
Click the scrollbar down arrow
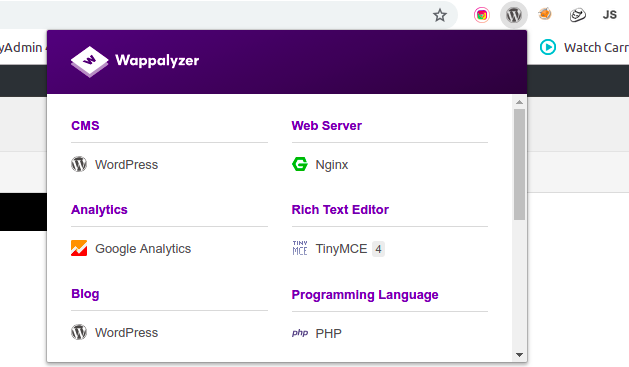coord(519,355)
